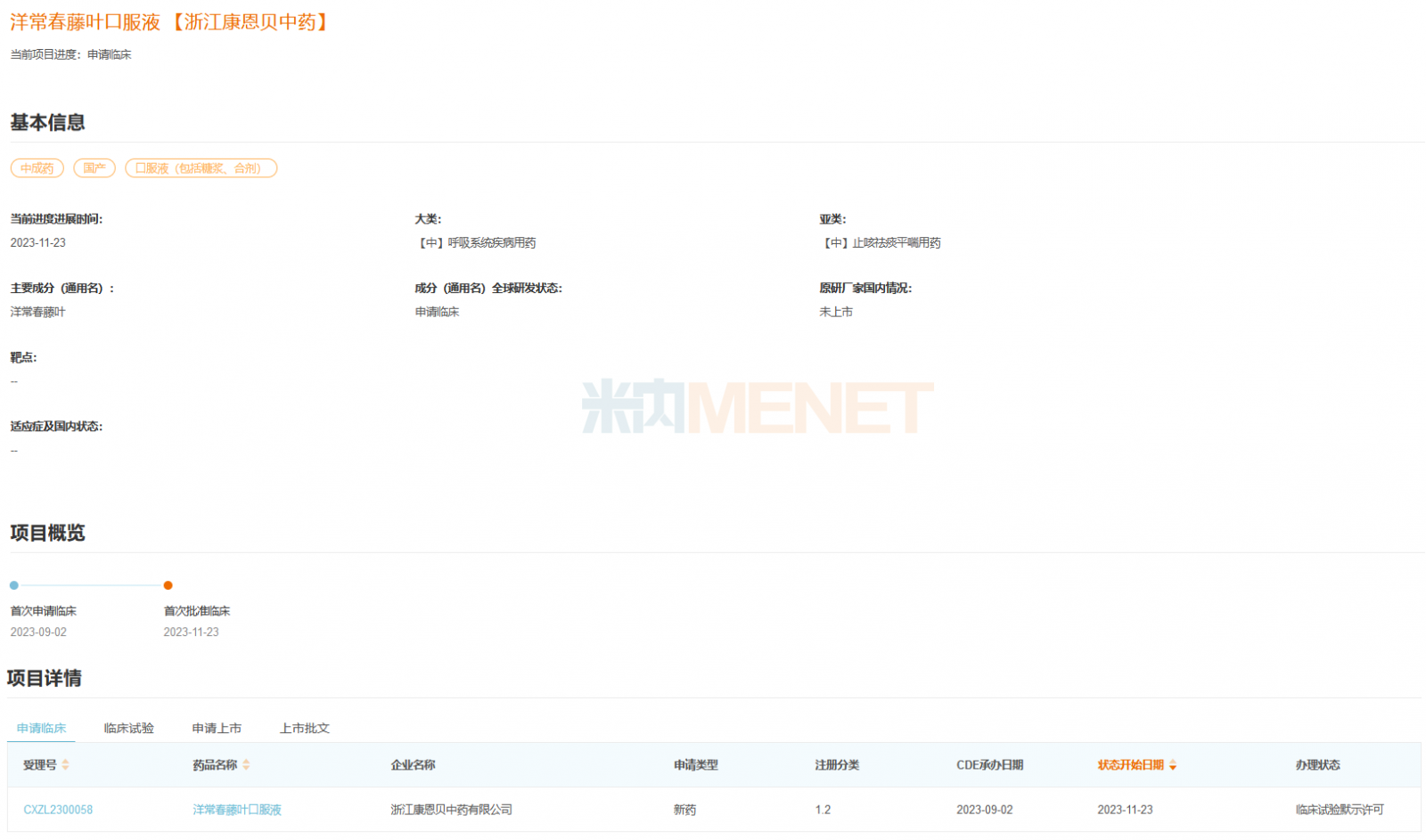Click the 临床试验默示许可 status cell

click(1340, 810)
